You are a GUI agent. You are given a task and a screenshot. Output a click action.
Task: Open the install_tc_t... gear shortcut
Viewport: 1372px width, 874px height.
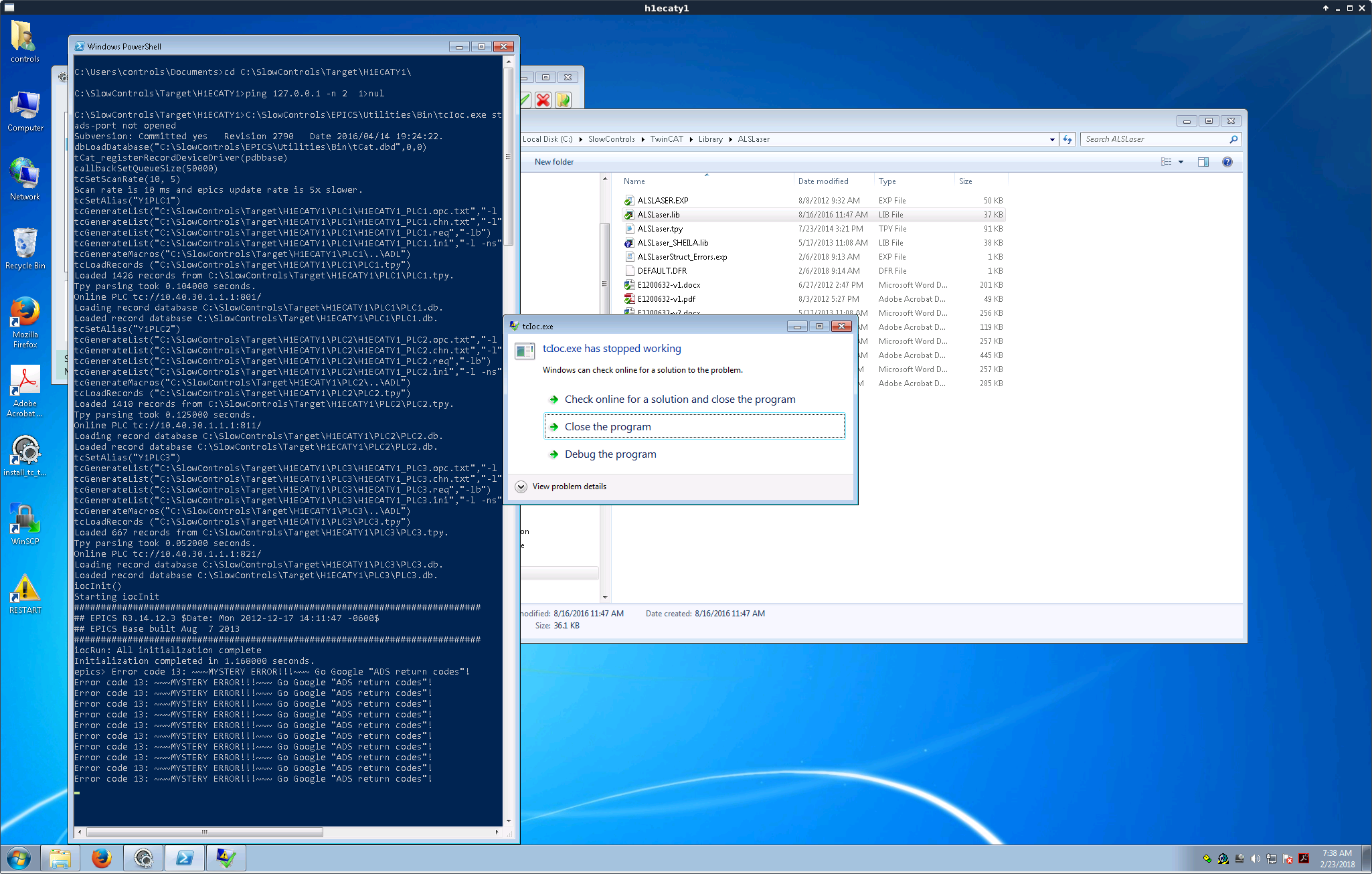pyautogui.click(x=25, y=456)
